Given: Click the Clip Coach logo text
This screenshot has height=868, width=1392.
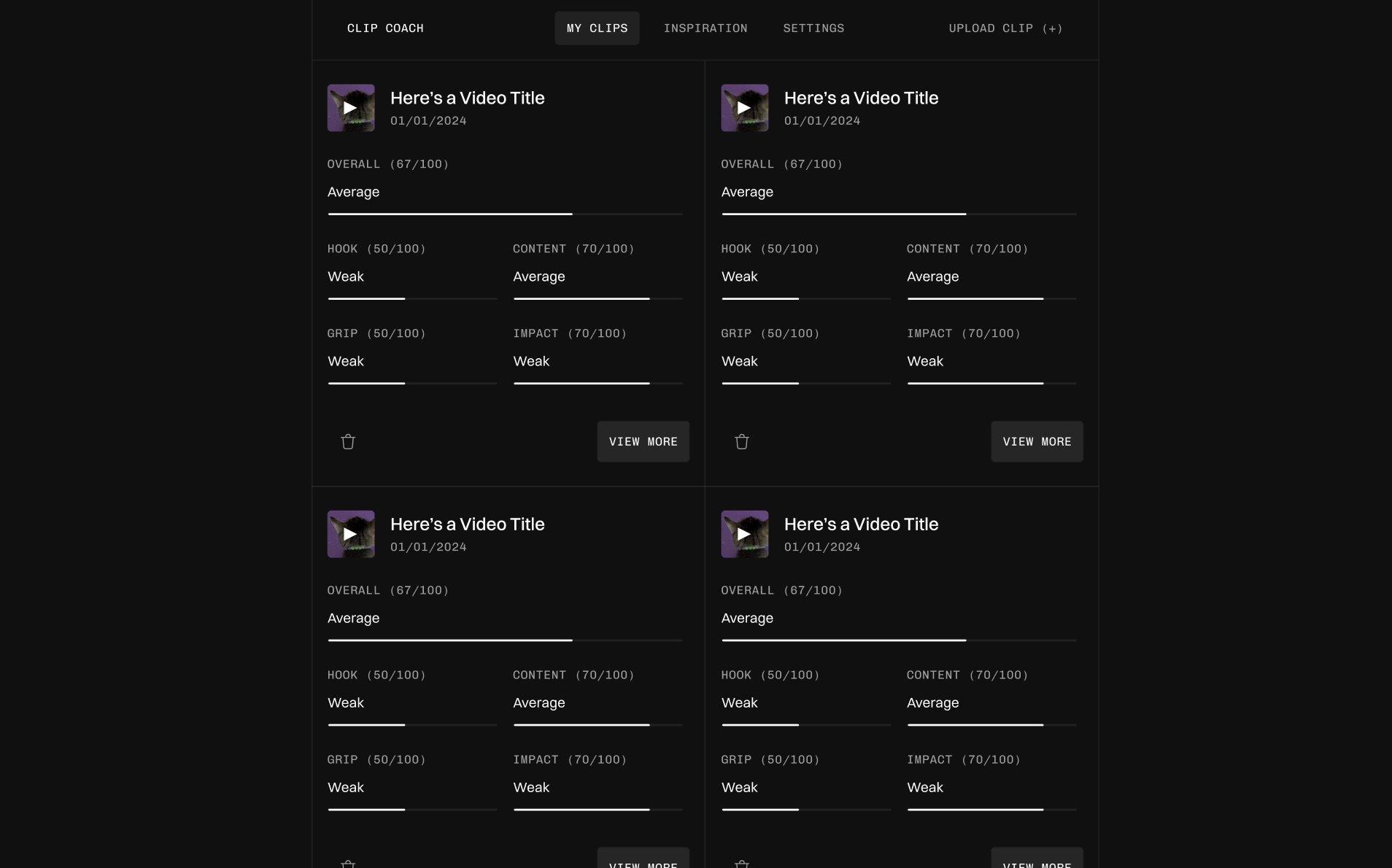Looking at the screenshot, I should (385, 28).
